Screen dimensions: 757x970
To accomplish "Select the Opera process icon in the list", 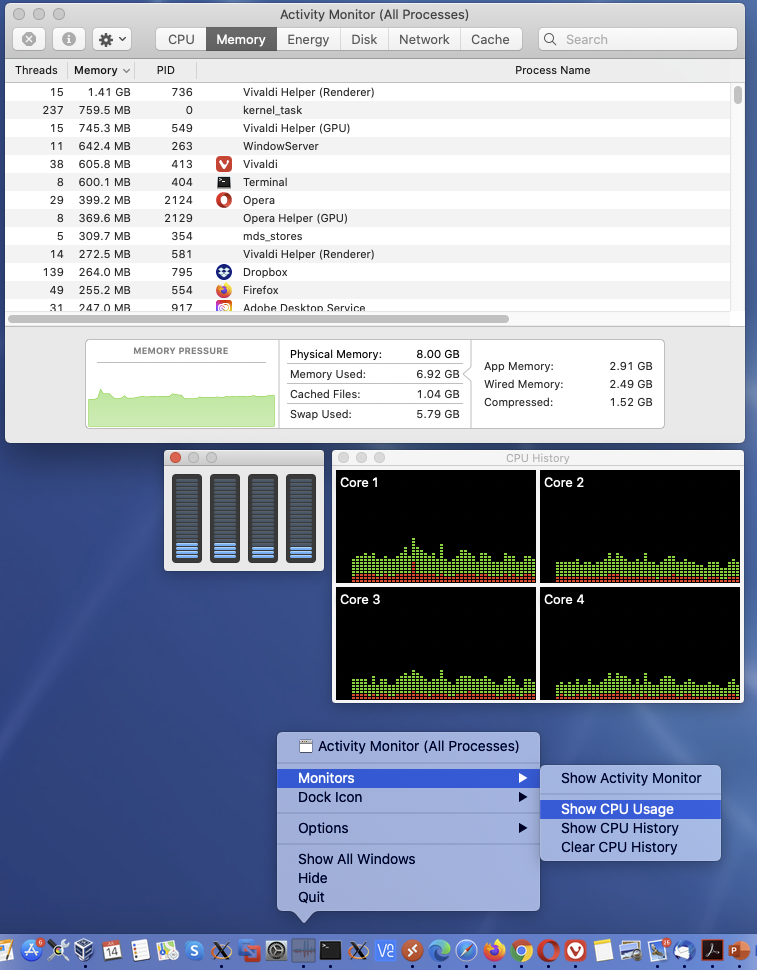I will [x=224, y=200].
